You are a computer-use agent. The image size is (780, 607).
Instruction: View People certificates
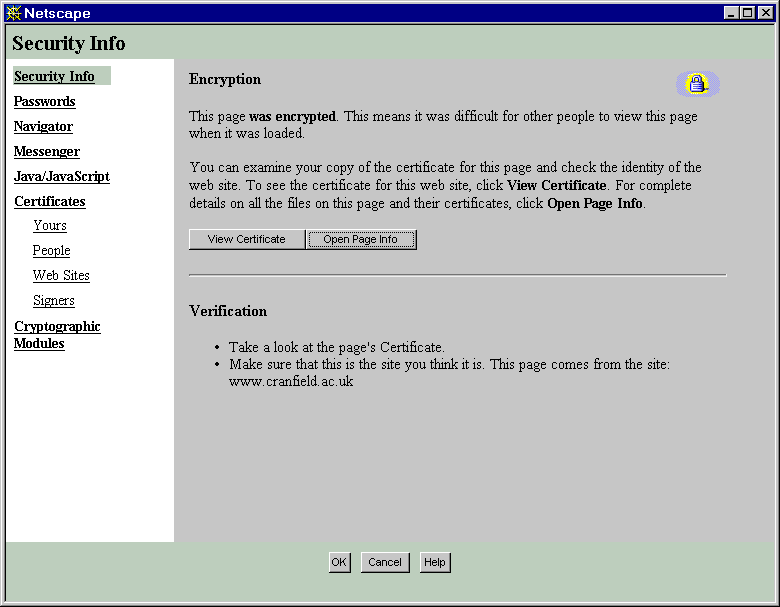52,250
